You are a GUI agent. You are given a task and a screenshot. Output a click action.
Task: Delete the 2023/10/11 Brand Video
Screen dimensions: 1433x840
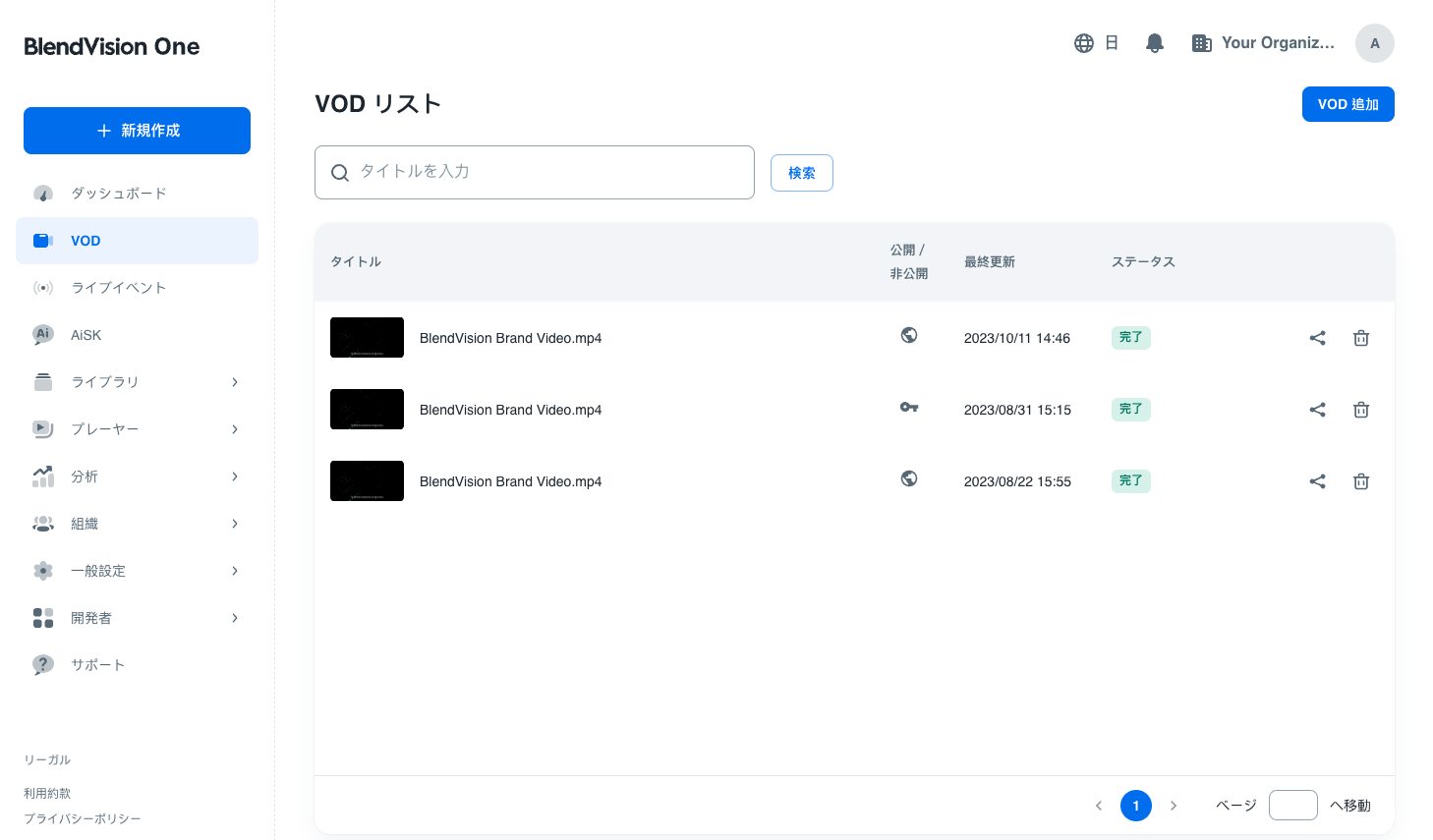[1360, 338]
